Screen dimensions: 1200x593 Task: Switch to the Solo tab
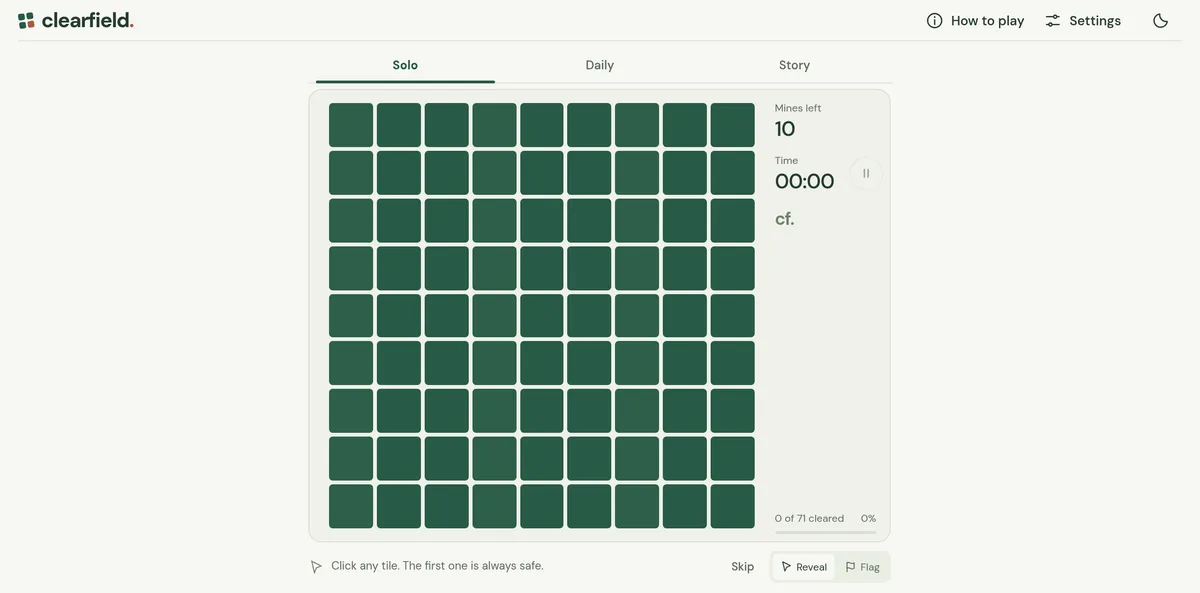click(x=405, y=65)
